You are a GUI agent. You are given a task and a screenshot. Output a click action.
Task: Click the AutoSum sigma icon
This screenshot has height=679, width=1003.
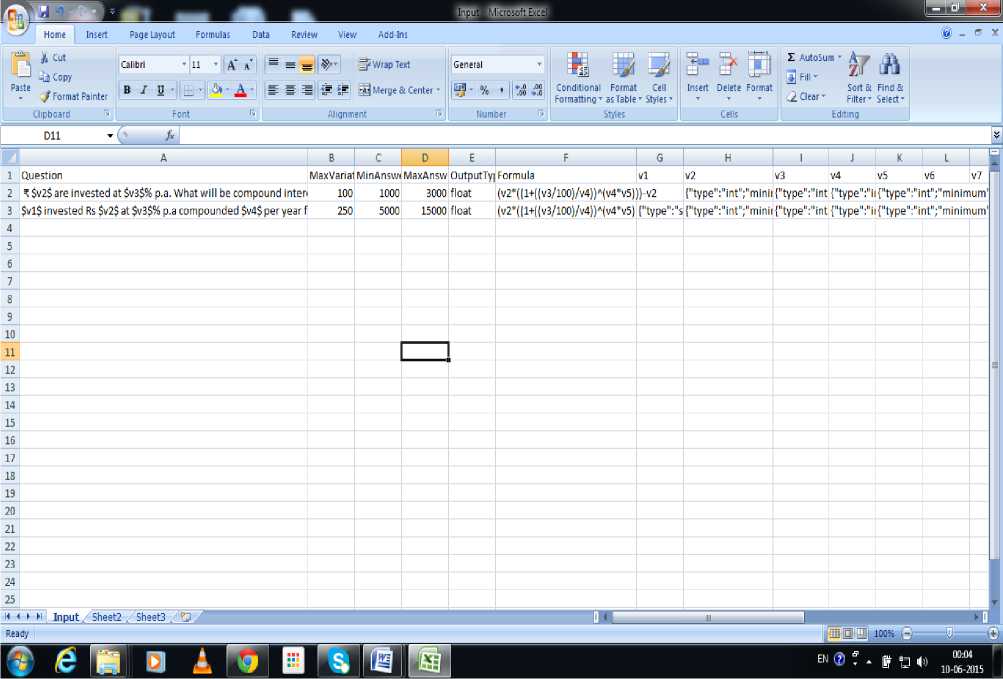[x=791, y=58]
